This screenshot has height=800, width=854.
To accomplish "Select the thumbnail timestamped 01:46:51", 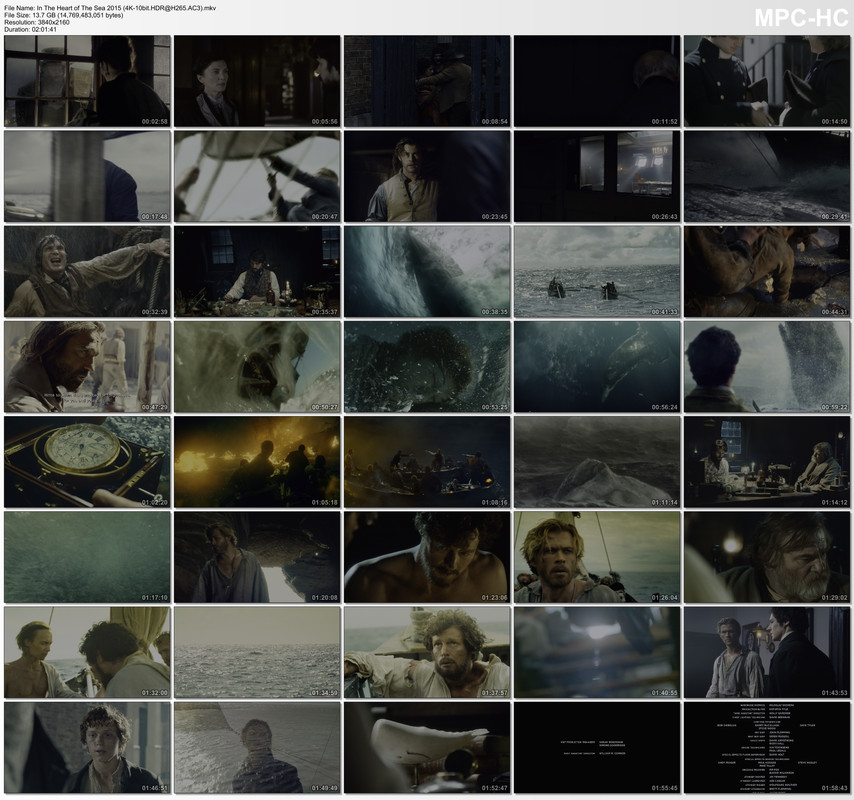I will click(87, 747).
